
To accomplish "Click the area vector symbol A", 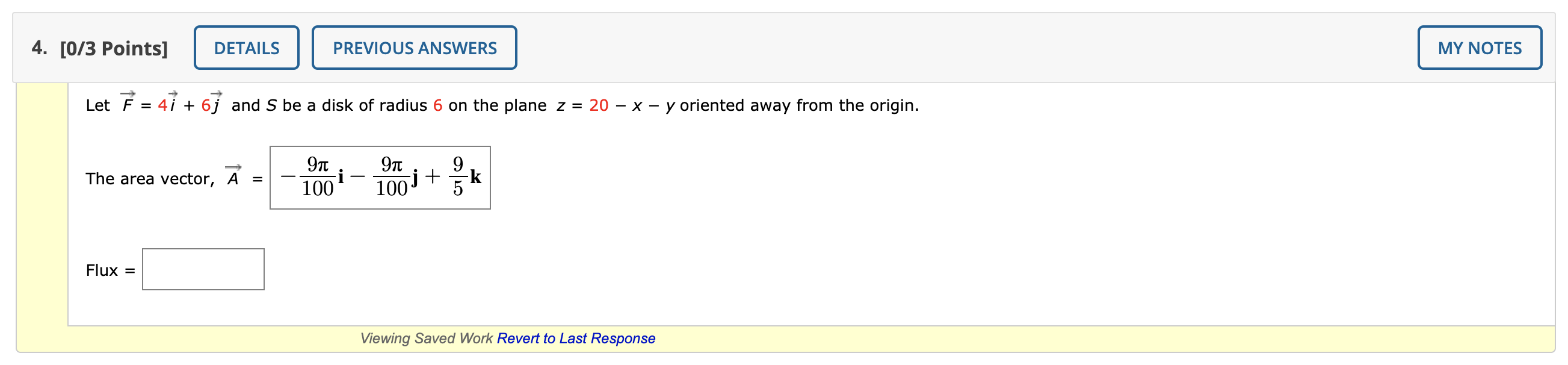I will coord(233,176).
